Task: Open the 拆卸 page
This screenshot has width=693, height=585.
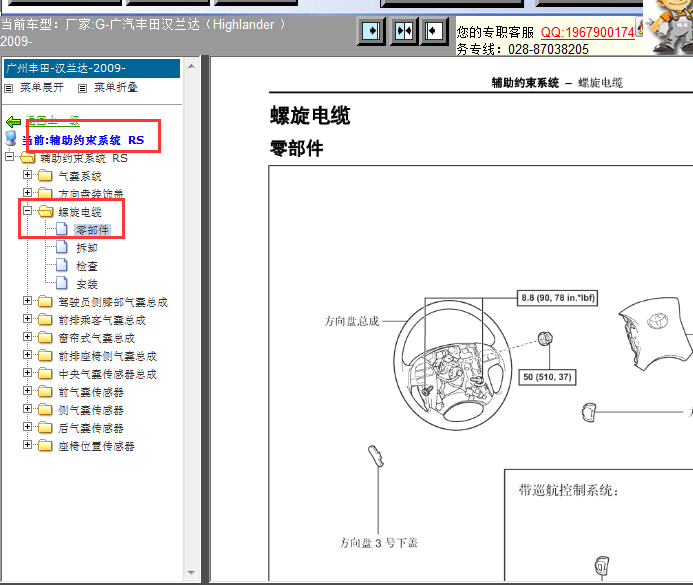Action: 87,248
